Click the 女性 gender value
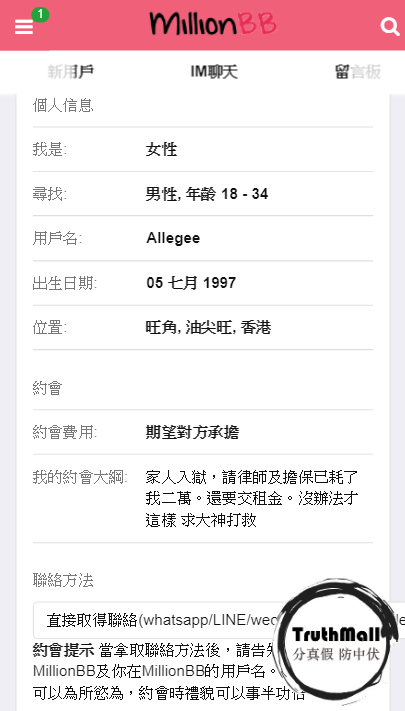The image size is (405, 711). (161, 150)
